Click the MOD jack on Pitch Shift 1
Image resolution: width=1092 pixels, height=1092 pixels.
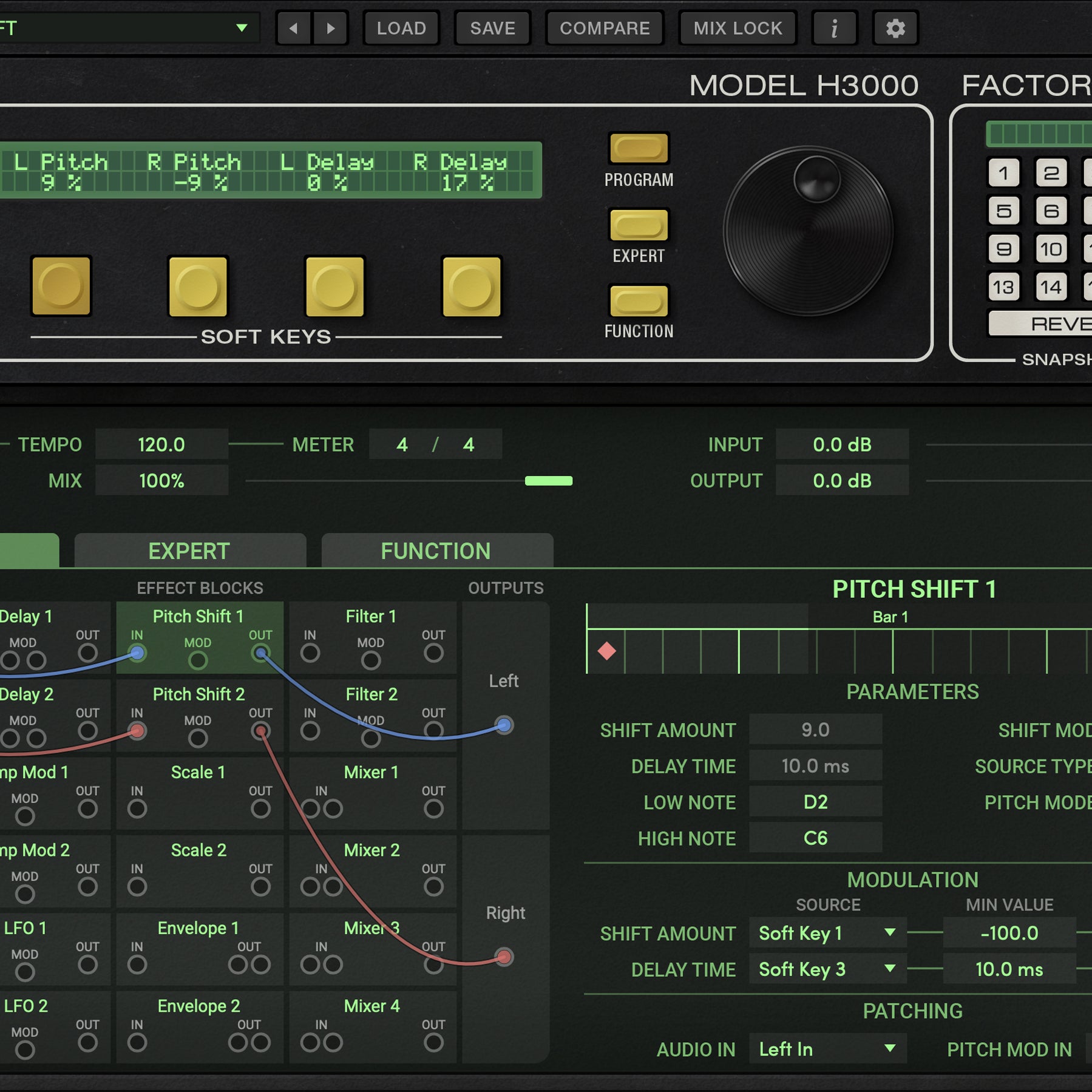pos(198,662)
